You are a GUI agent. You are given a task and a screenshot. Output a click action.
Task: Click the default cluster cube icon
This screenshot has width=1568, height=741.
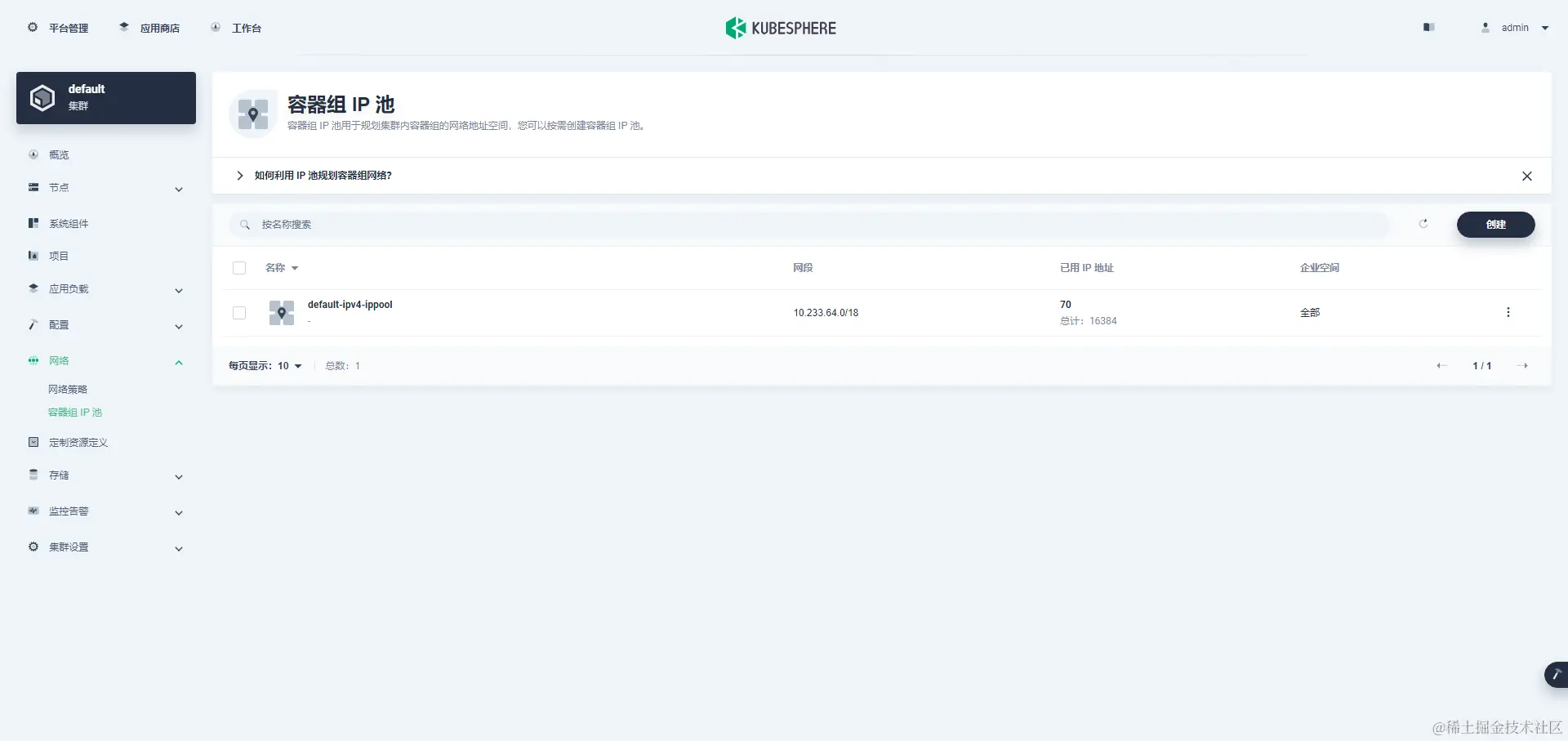pos(42,98)
